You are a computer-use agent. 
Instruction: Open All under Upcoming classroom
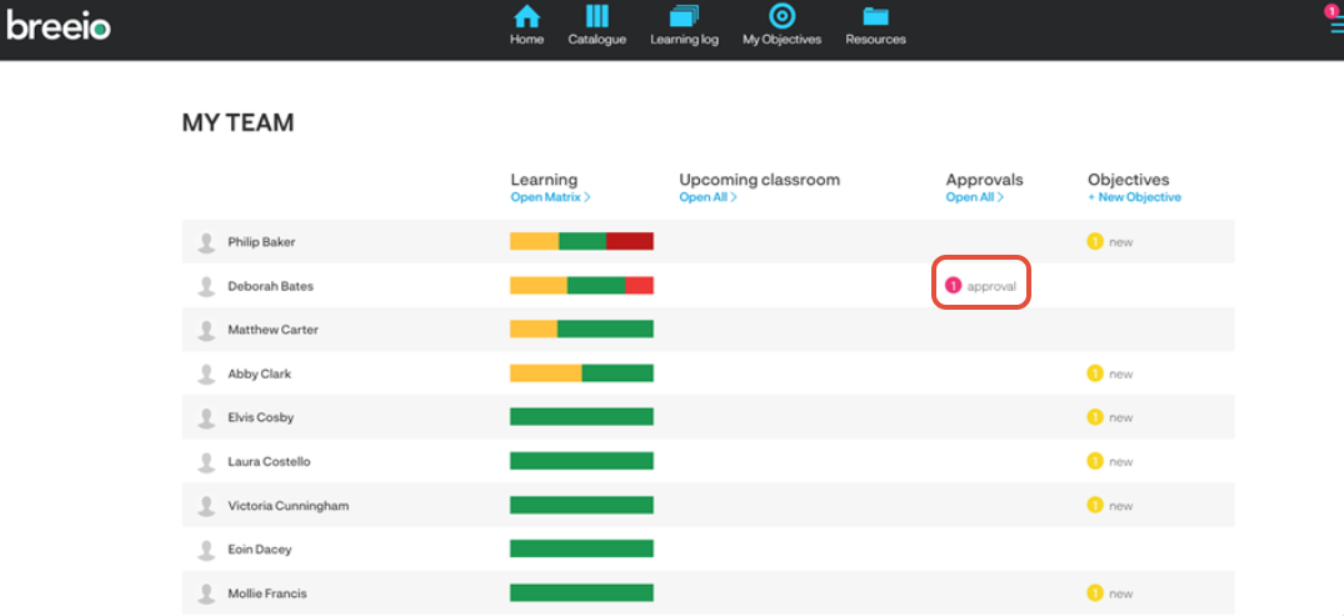tap(708, 197)
